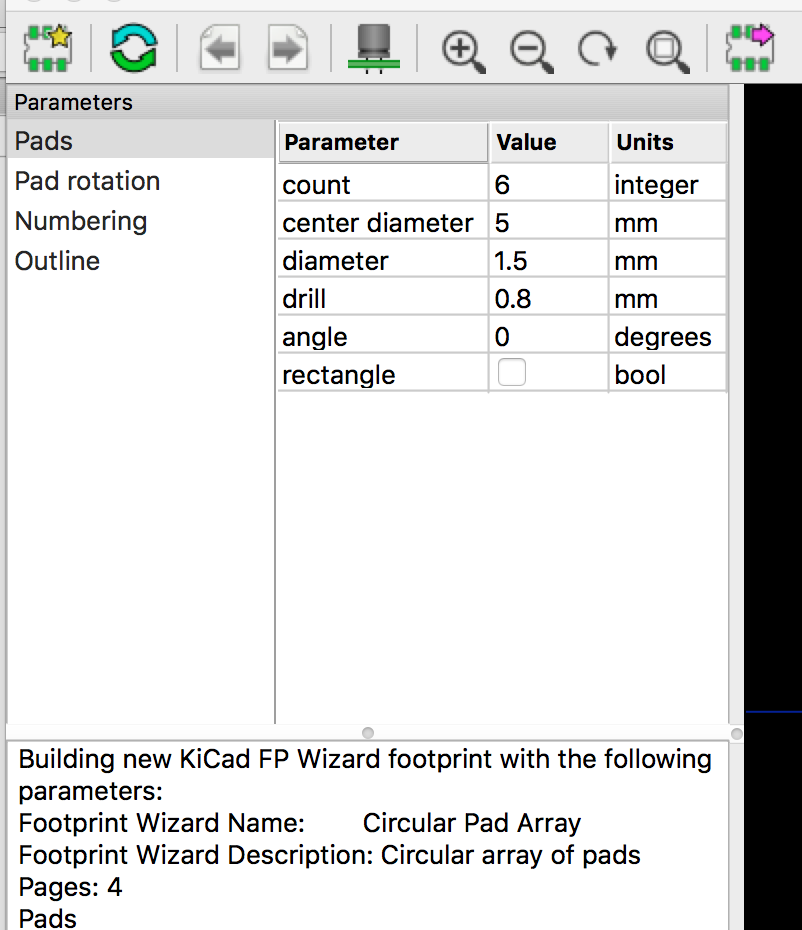The image size is (802, 930).
Task: Export footprint to the editor
Action: pyautogui.click(x=750, y=48)
